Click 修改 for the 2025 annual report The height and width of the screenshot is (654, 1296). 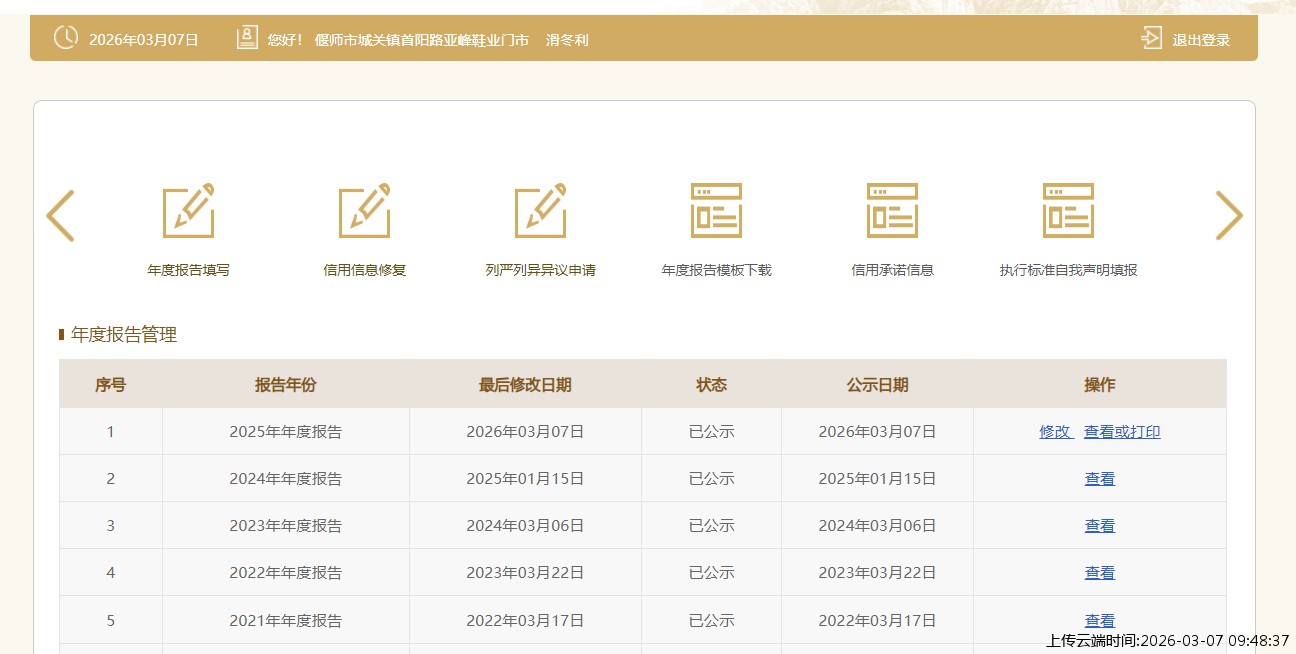point(1054,432)
